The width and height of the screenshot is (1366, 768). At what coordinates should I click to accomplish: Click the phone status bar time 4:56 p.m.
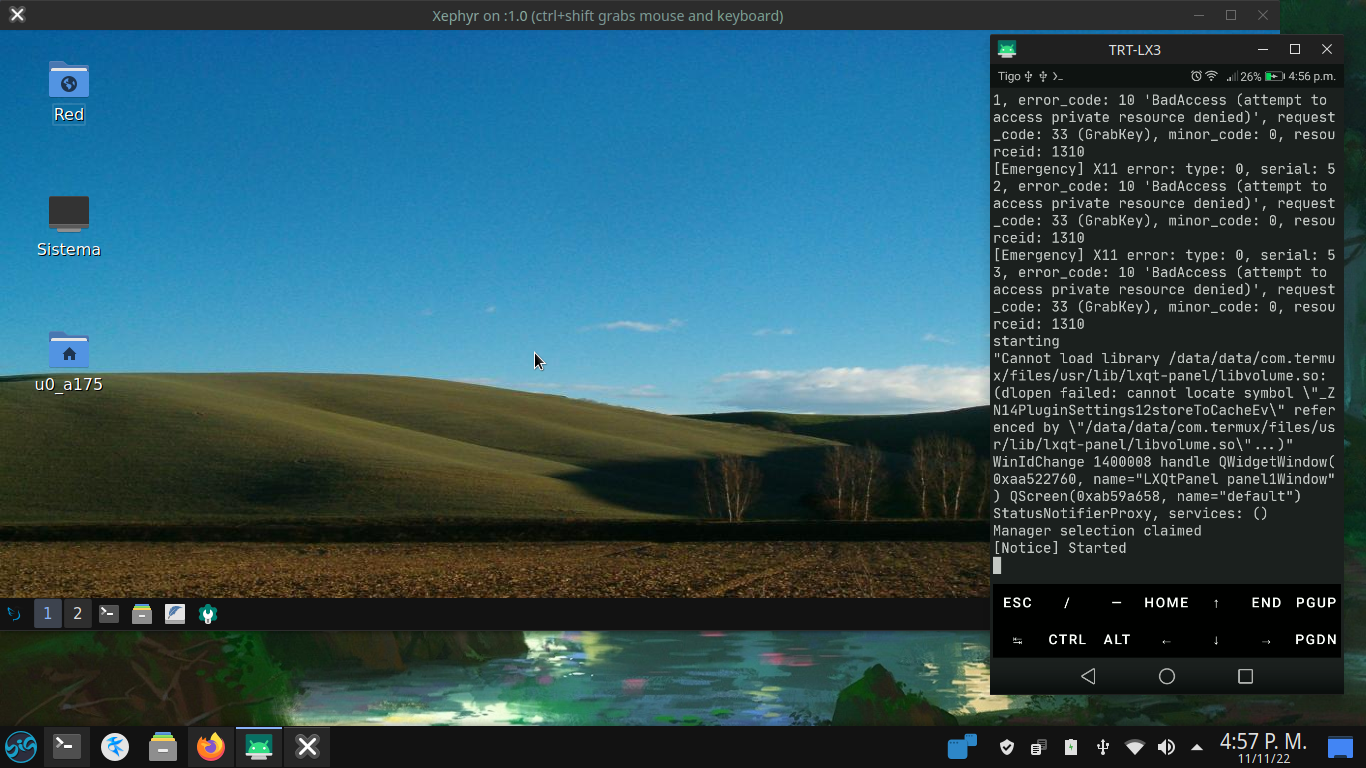tap(1312, 76)
